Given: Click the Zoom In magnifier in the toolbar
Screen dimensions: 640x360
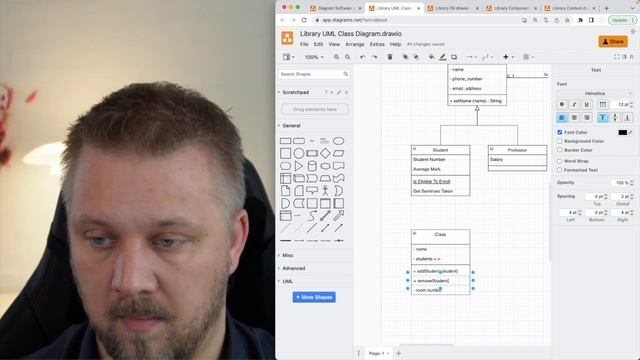Looking at the screenshot, I should [336, 57].
